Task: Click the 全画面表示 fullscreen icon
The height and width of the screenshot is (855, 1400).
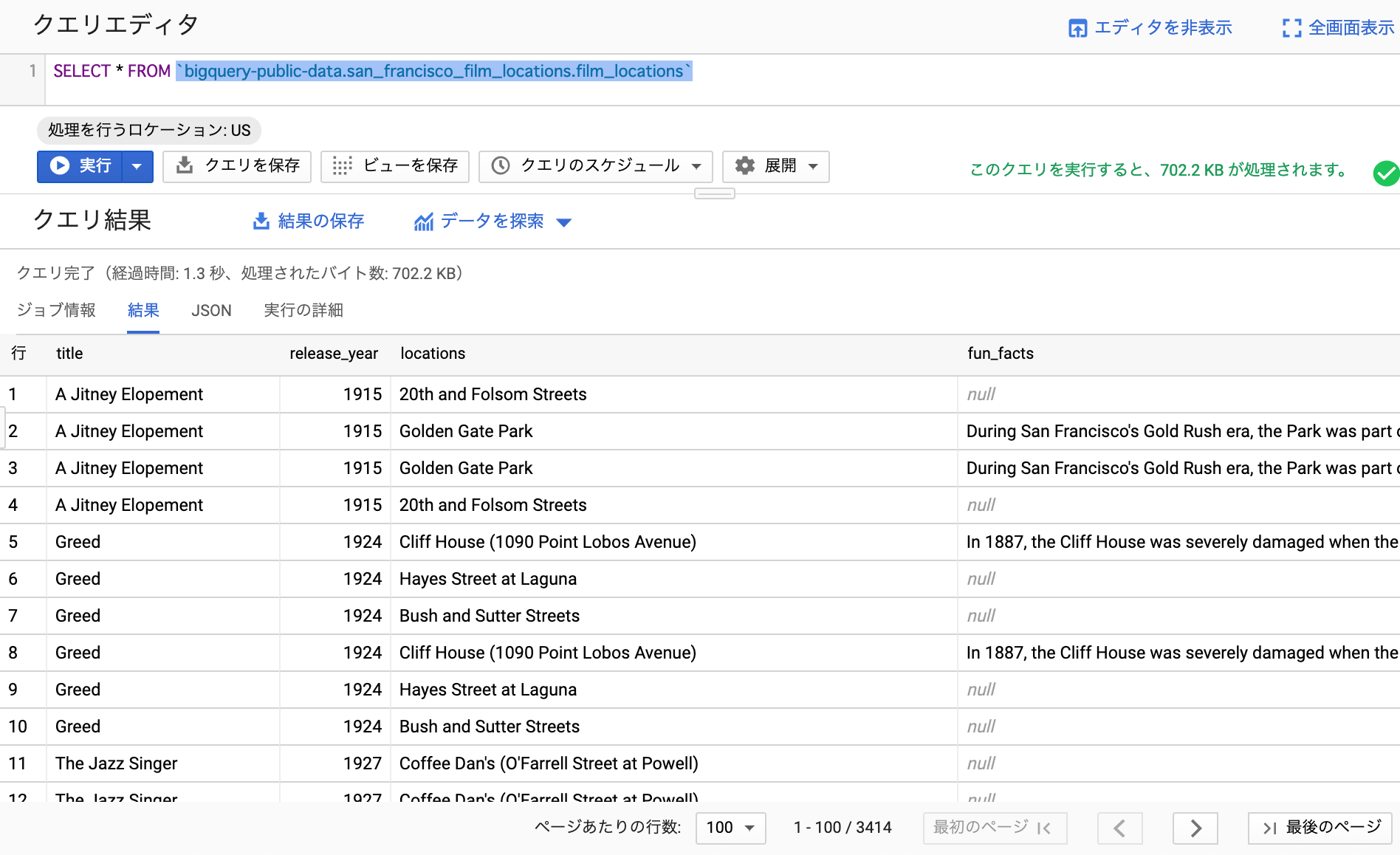Action: click(x=1291, y=27)
